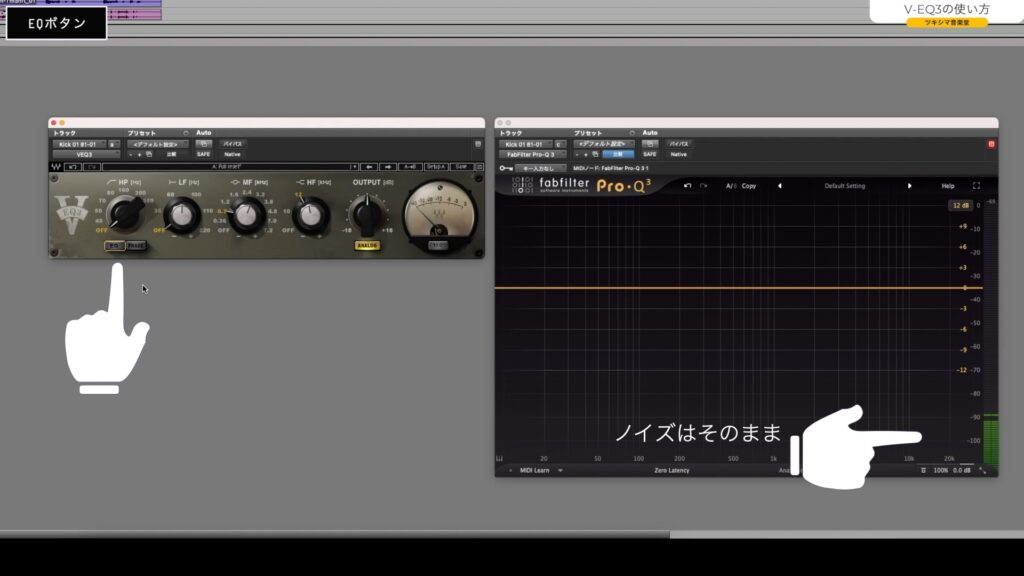Screen dimensions: 1024x576
Task: Click the LF frequency knob
Action: (x=182, y=215)
